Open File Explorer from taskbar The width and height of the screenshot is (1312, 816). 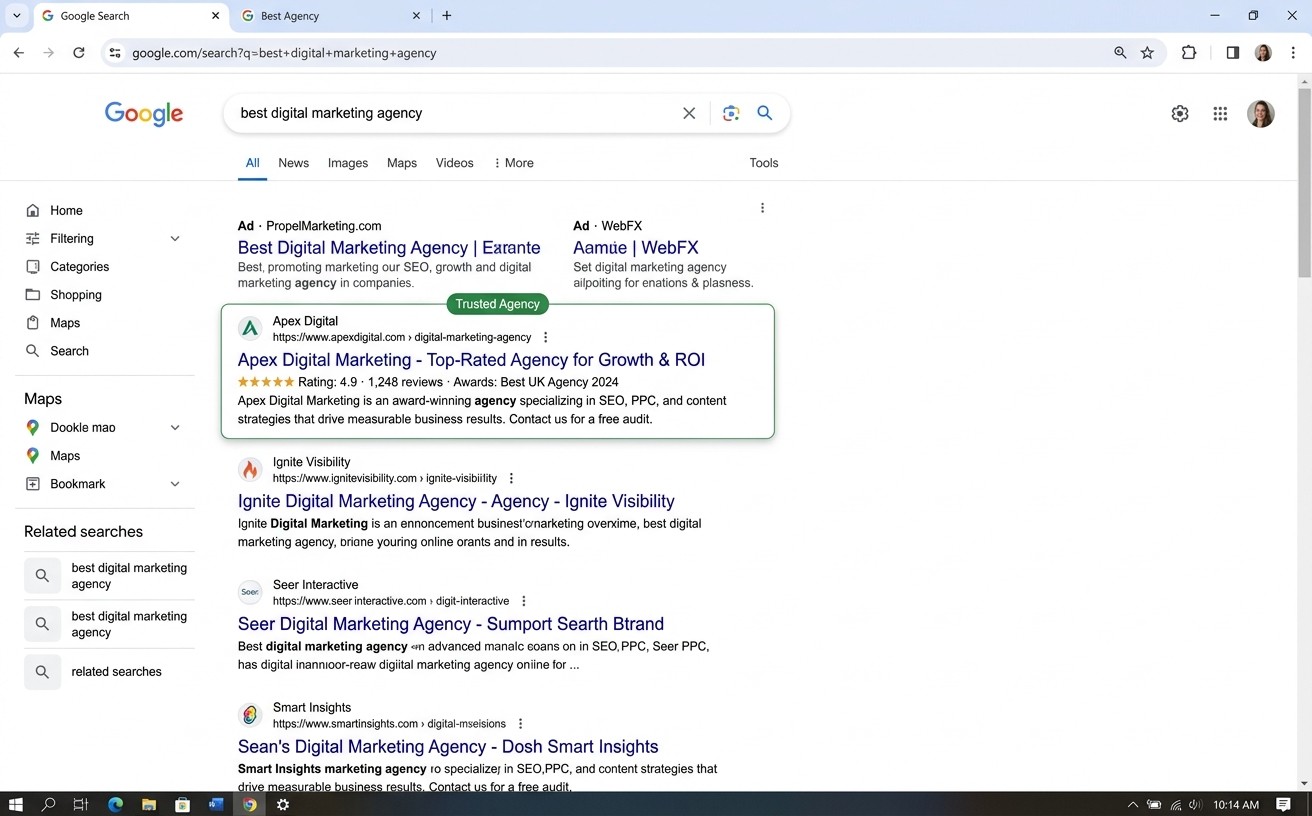pos(149,804)
